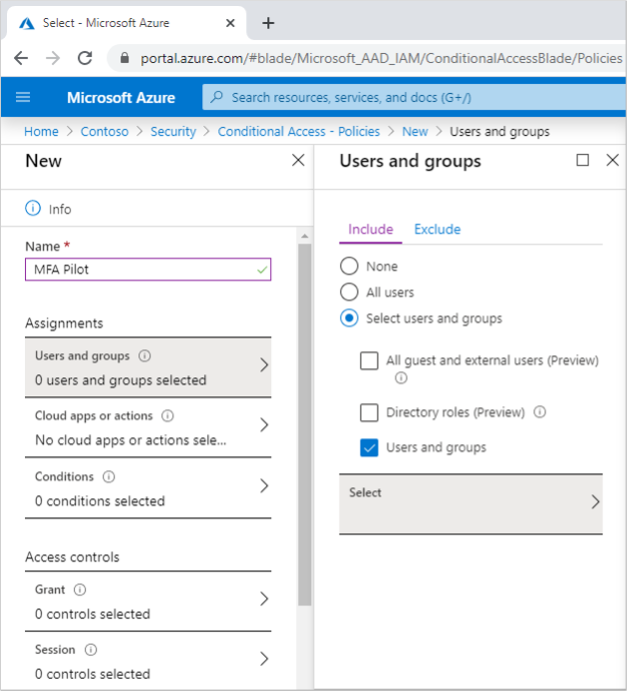Open the Azure portal hamburger menu
Viewport: 629px width, 693px height.
click(x=23, y=97)
